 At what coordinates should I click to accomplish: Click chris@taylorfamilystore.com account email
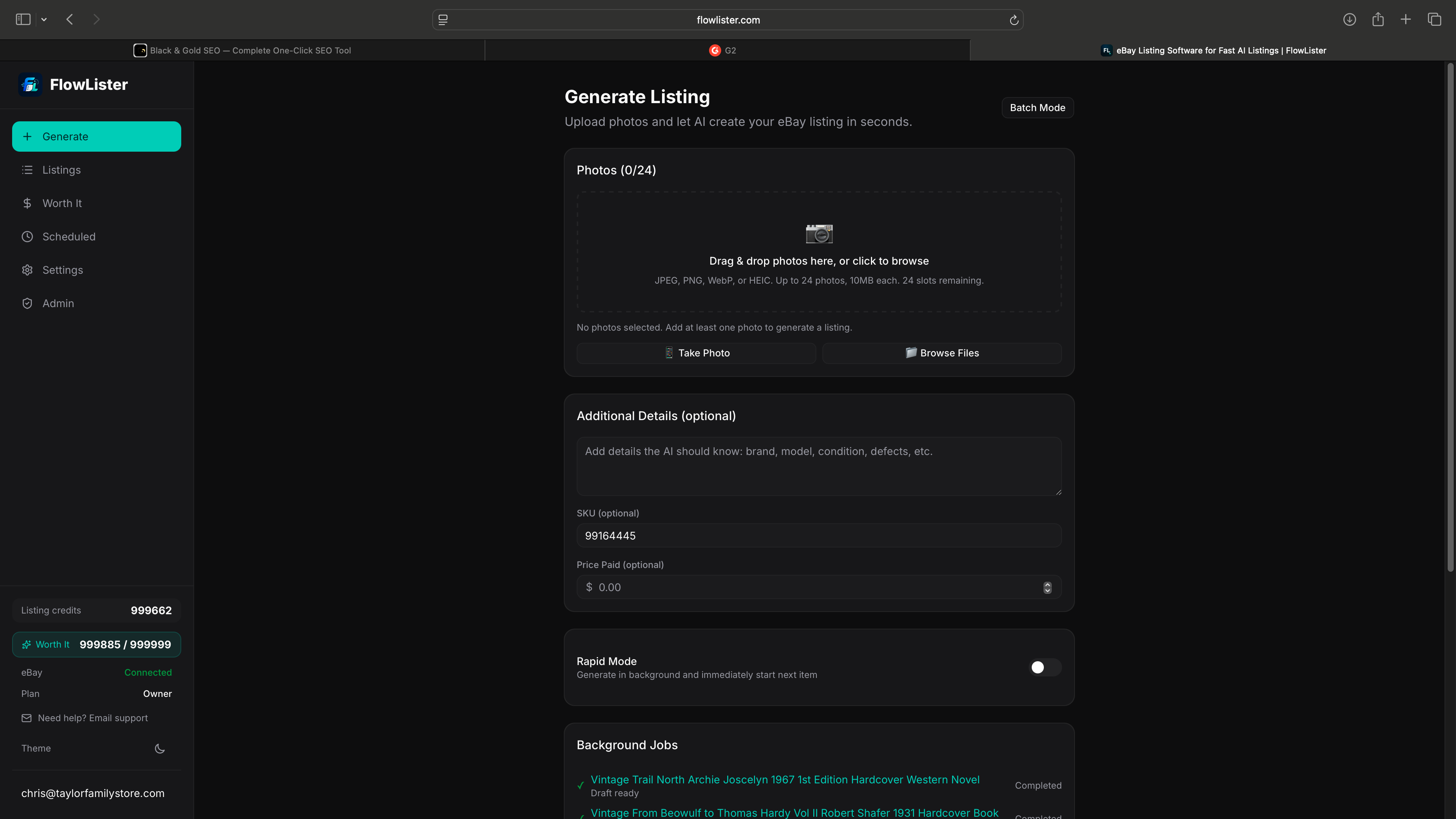[93, 794]
